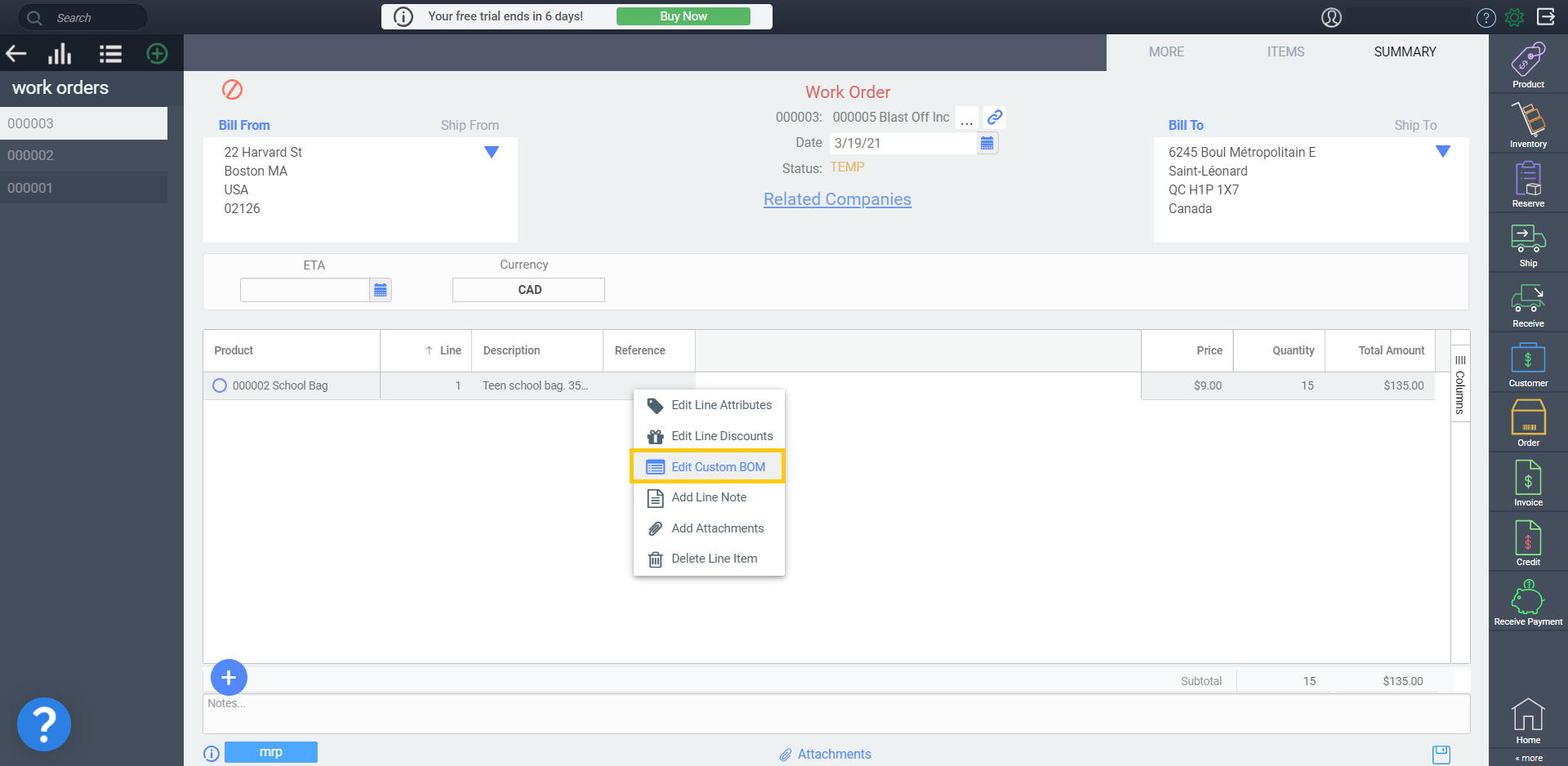
Task: Open the Receive module
Action: [x=1528, y=305]
